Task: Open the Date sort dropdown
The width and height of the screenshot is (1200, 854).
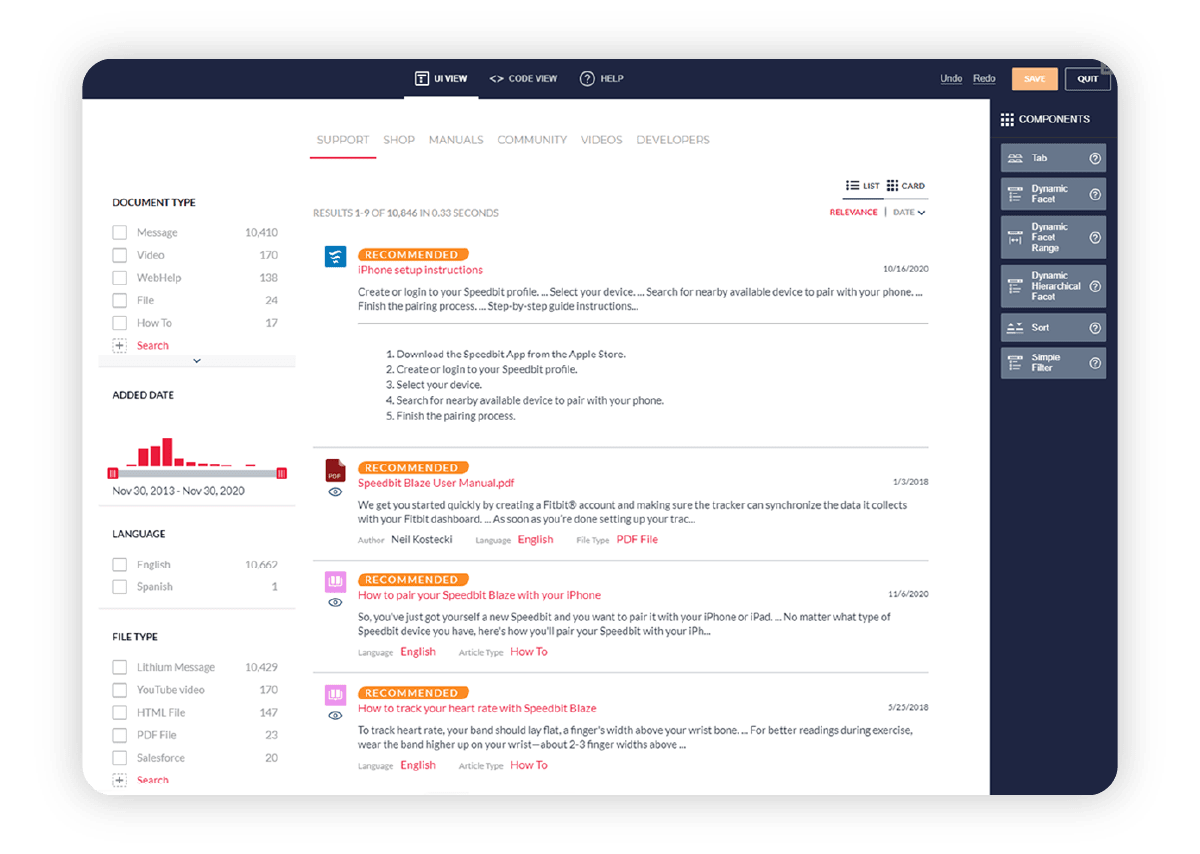Action: 908,212
